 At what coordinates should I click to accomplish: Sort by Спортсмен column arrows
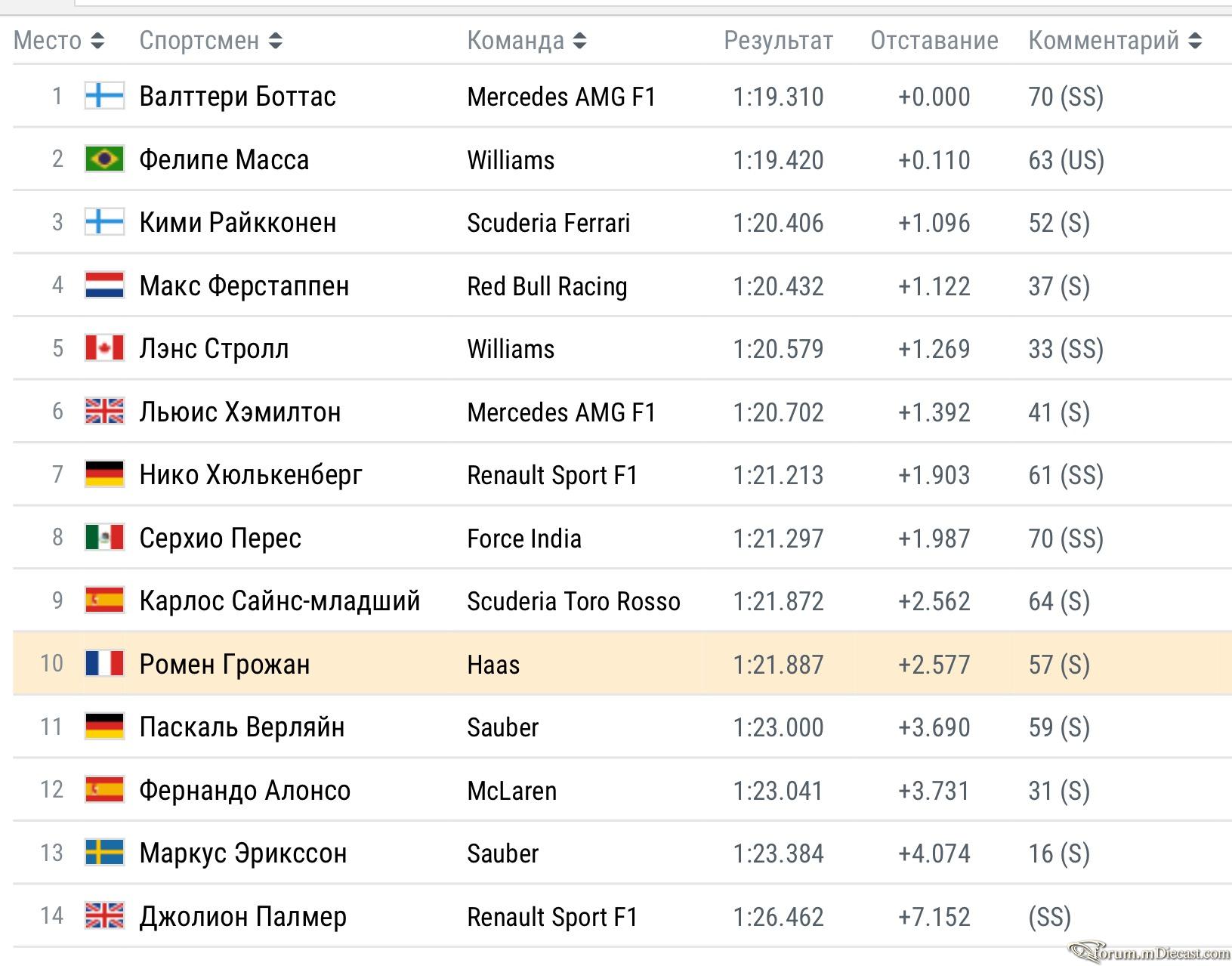click(x=276, y=41)
